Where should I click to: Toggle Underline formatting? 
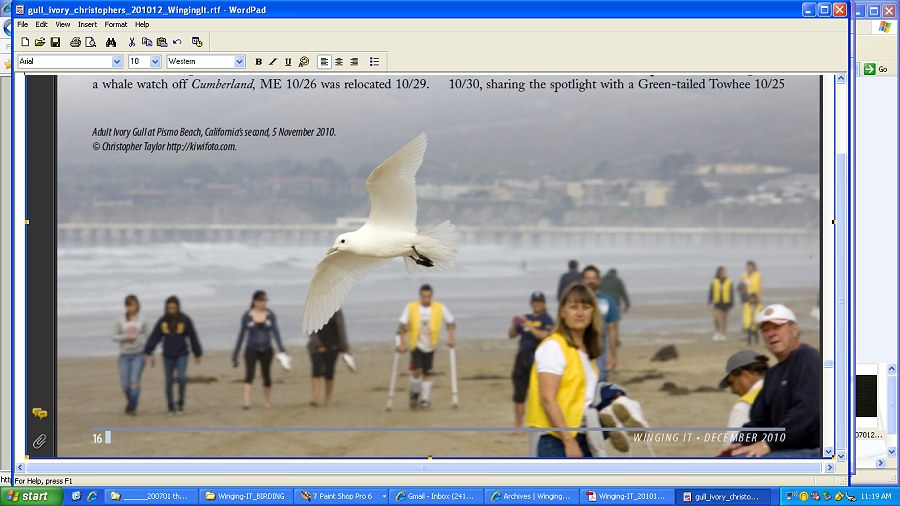288,62
